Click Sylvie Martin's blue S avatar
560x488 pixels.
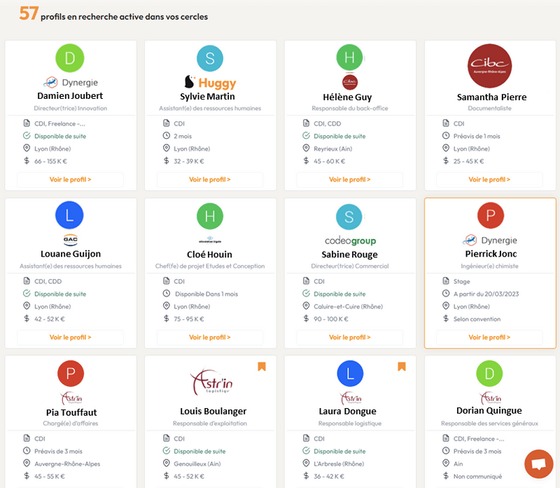[x=210, y=58]
